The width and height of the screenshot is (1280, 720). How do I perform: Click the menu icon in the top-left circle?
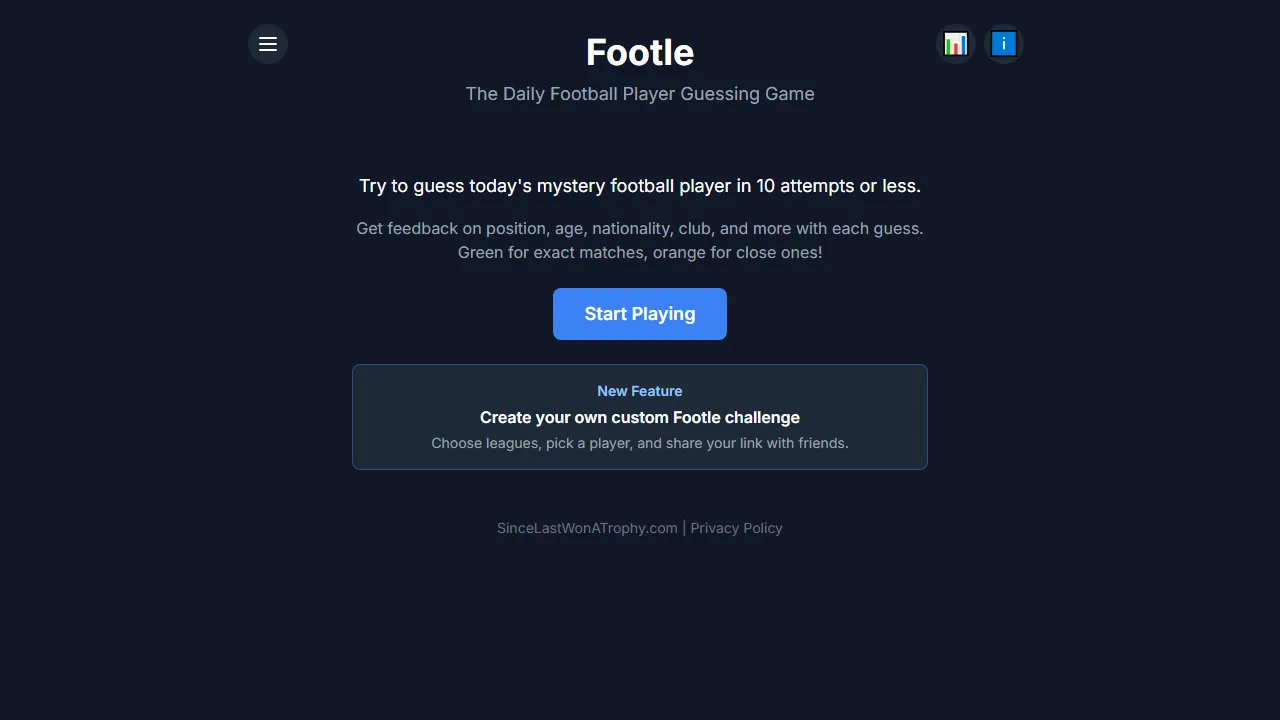(x=267, y=44)
